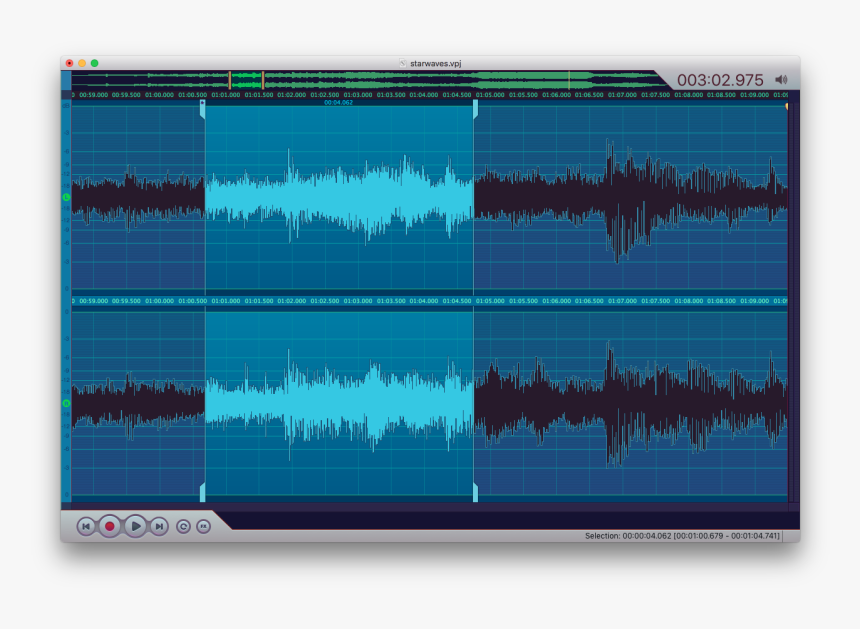
Task: Click the 00:04.062 selection duration label
Action: [338, 103]
